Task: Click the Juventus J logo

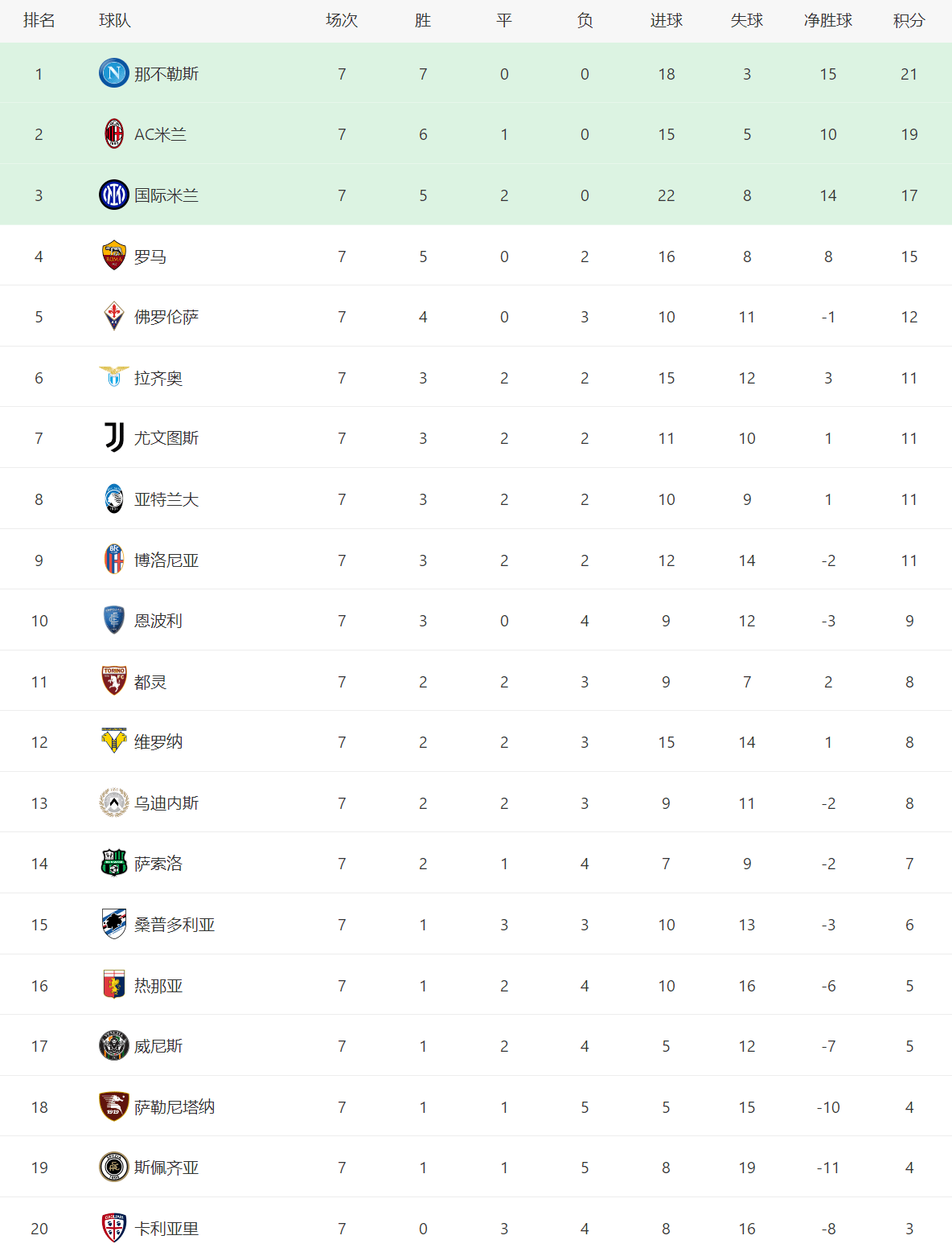Action: click(x=114, y=437)
